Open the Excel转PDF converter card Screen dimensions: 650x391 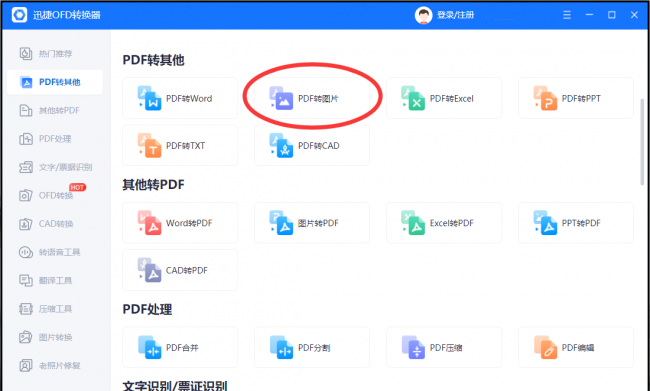coord(444,223)
